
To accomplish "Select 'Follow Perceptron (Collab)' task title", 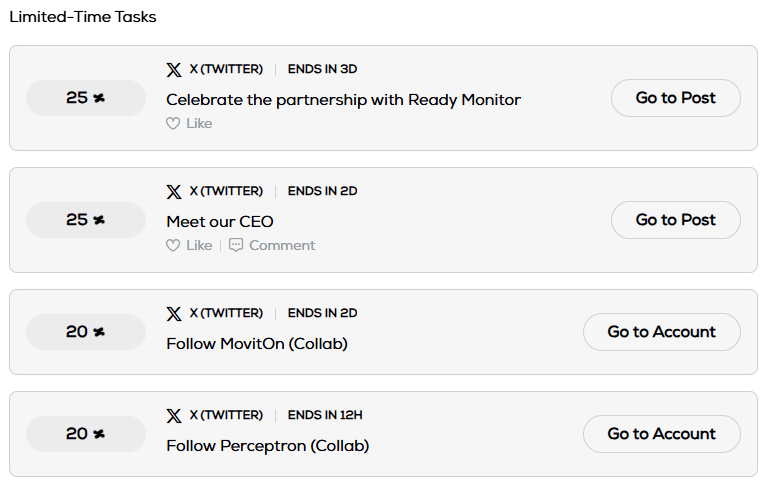I will (267, 446).
